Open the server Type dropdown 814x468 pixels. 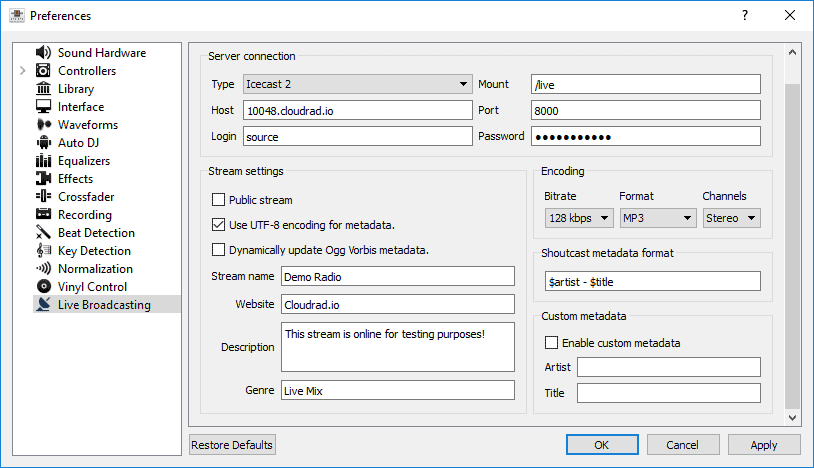pos(358,84)
